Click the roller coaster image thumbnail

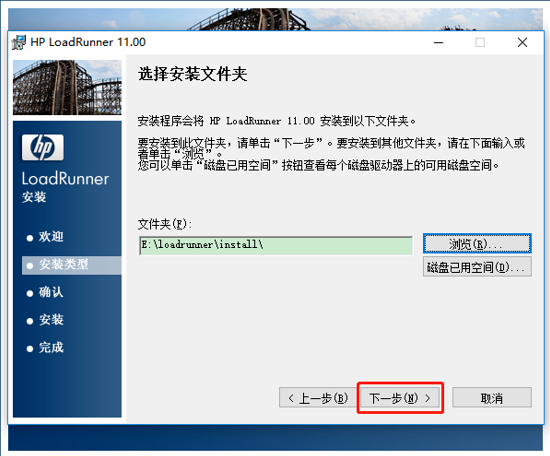(x=67, y=87)
